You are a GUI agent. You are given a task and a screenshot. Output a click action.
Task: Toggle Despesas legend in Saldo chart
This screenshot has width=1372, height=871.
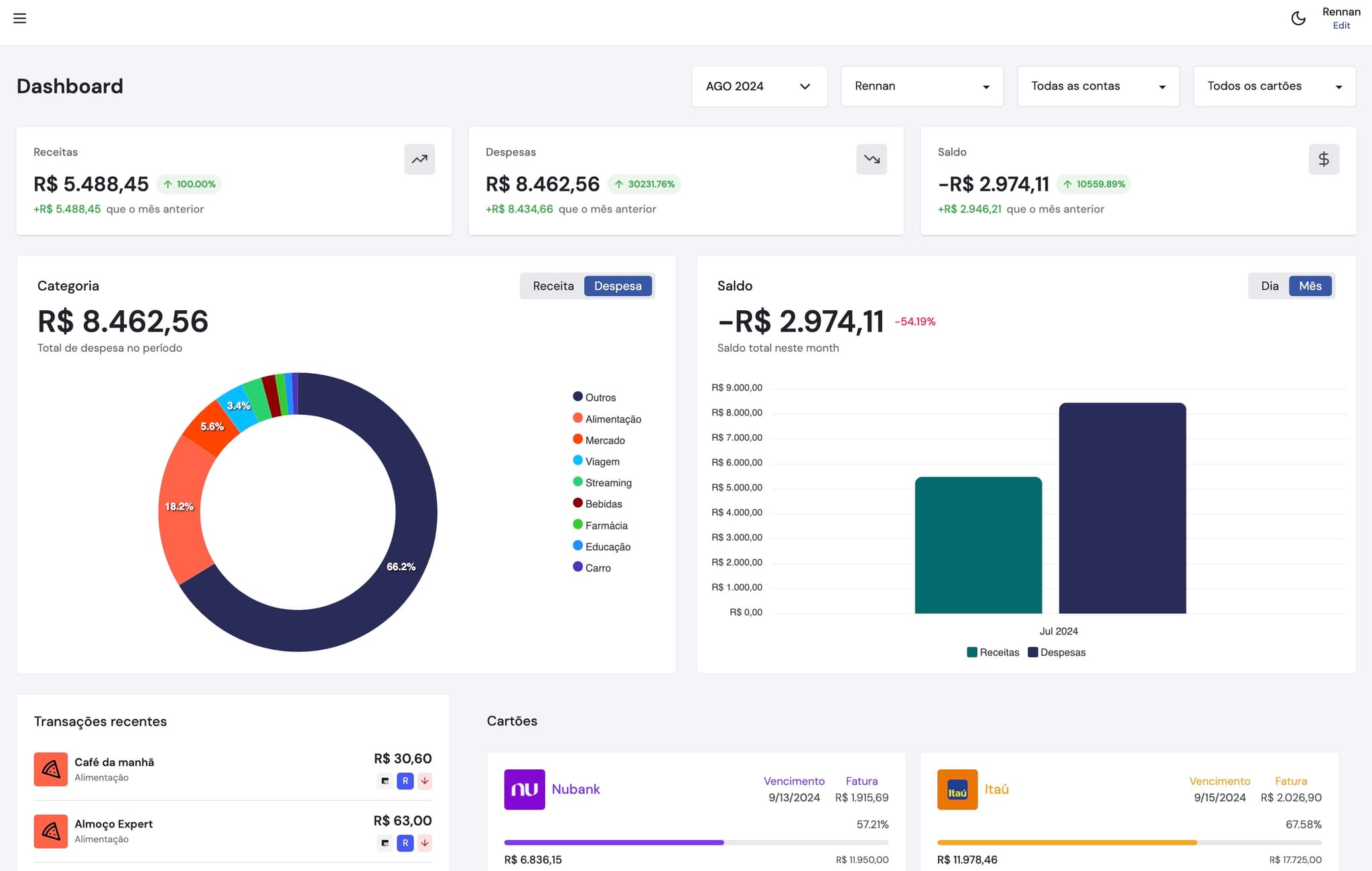(1056, 653)
